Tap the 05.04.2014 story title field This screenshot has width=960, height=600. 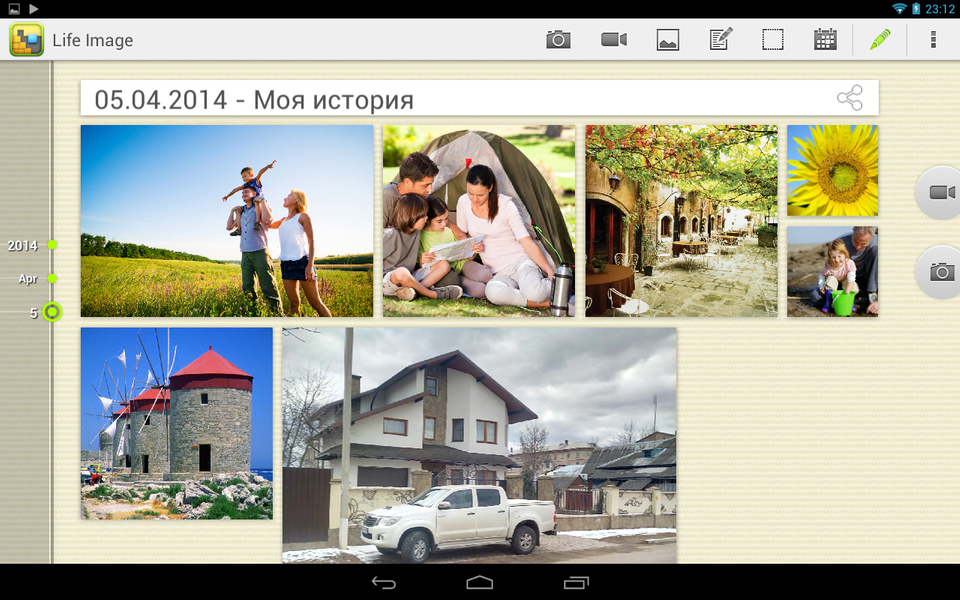pyautogui.click(x=479, y=98)
